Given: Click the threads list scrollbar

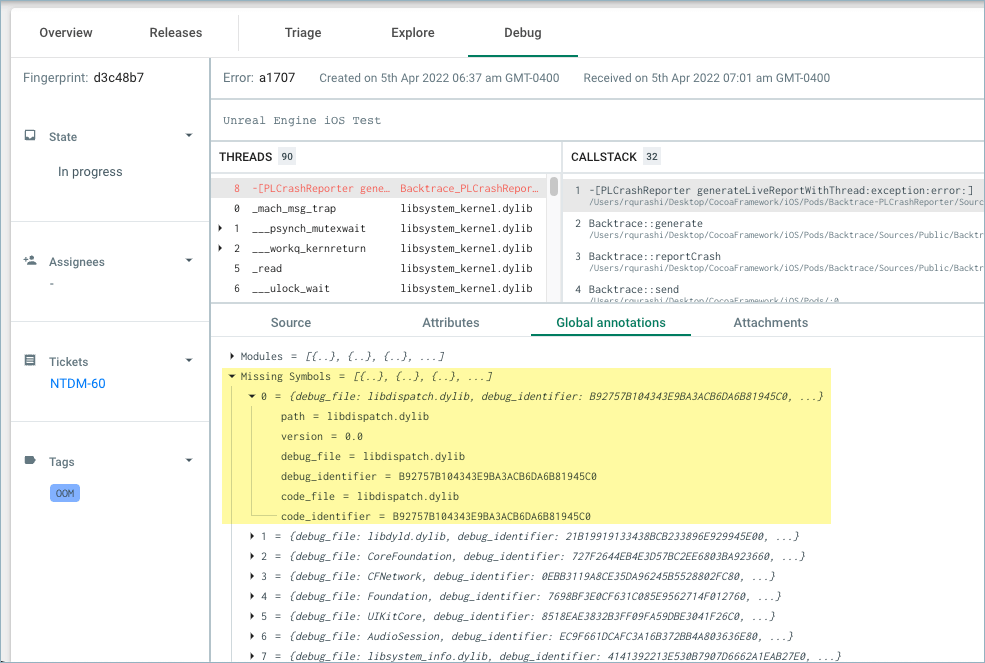Looking at the screenshot, I should coord(553,187).
